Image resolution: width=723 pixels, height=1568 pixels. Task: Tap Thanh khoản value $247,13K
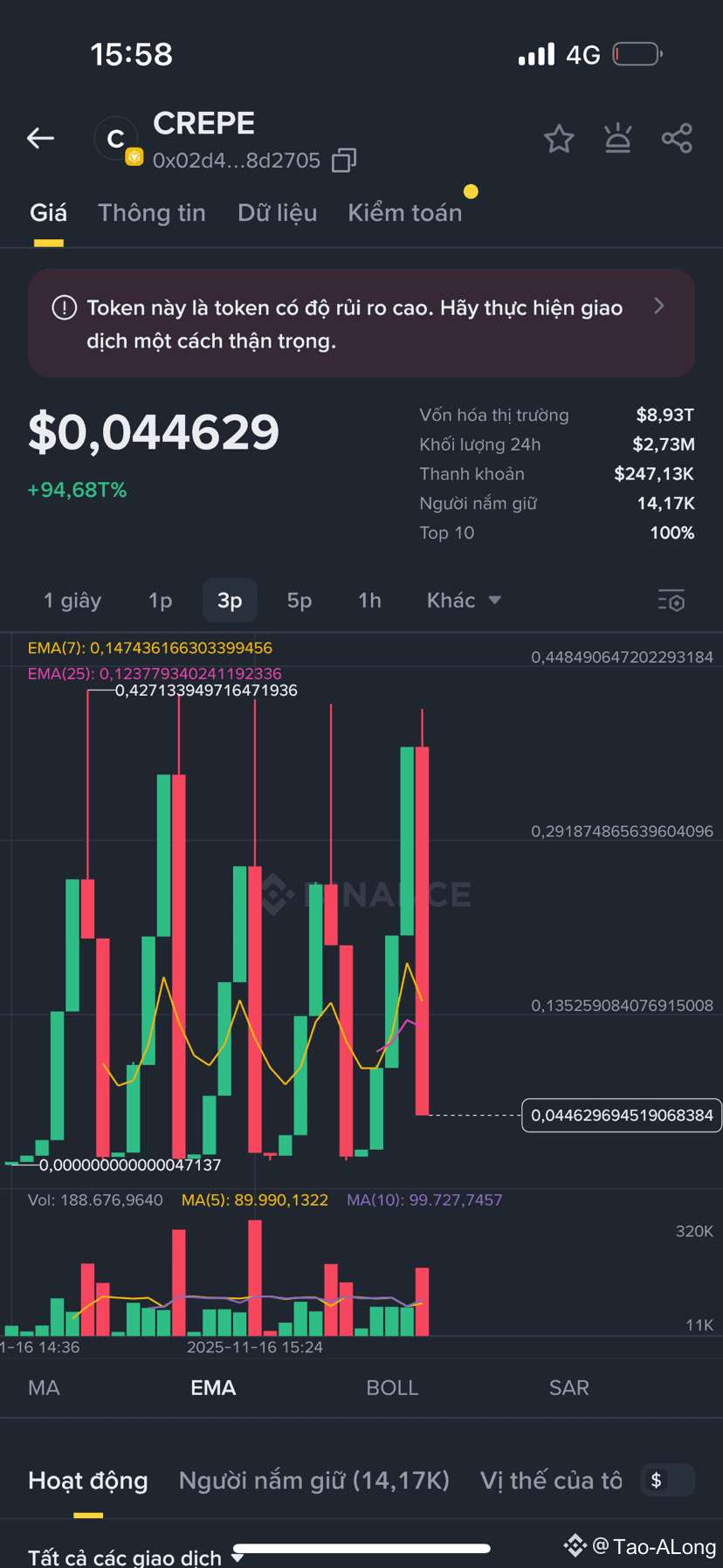tap(654, 474)
